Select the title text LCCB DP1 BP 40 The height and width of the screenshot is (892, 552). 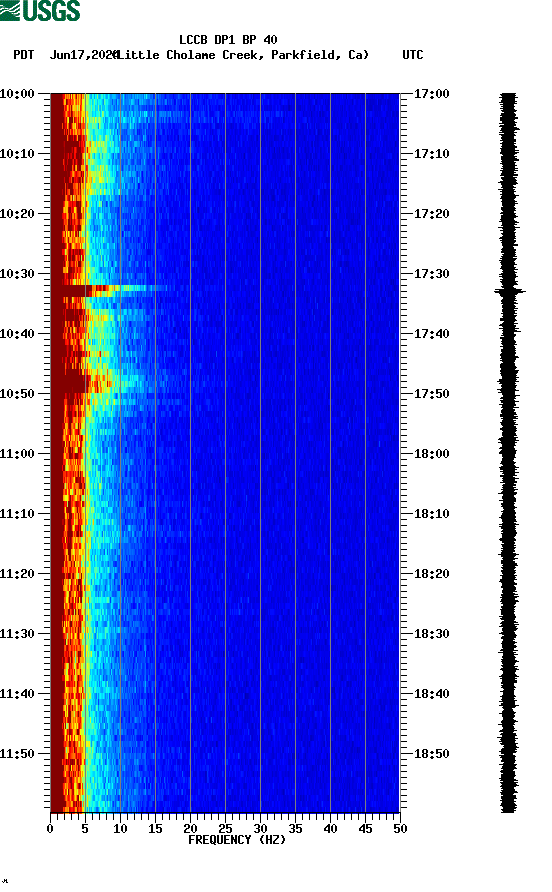click(228, 40)
